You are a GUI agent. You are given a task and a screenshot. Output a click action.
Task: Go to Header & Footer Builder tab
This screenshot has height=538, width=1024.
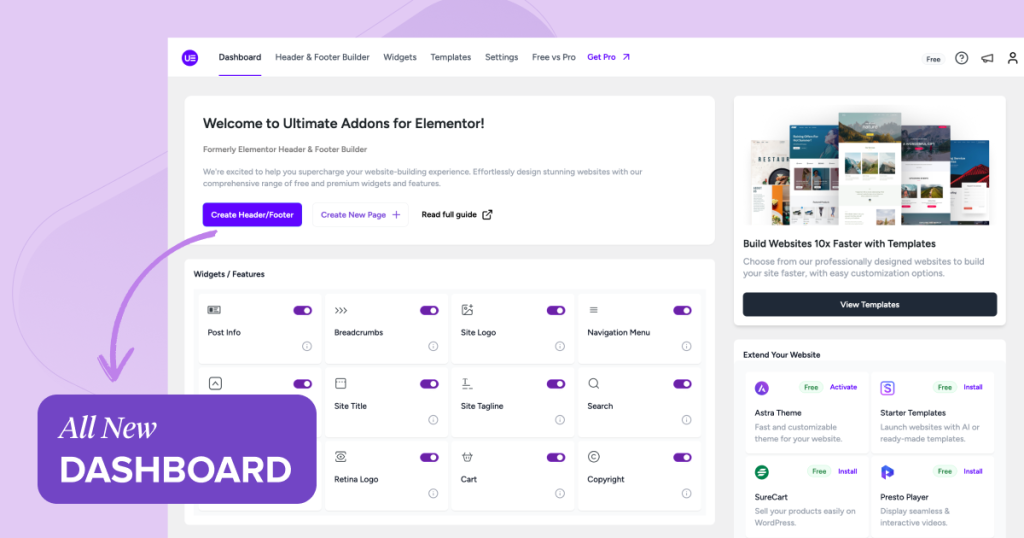(322, 57)
